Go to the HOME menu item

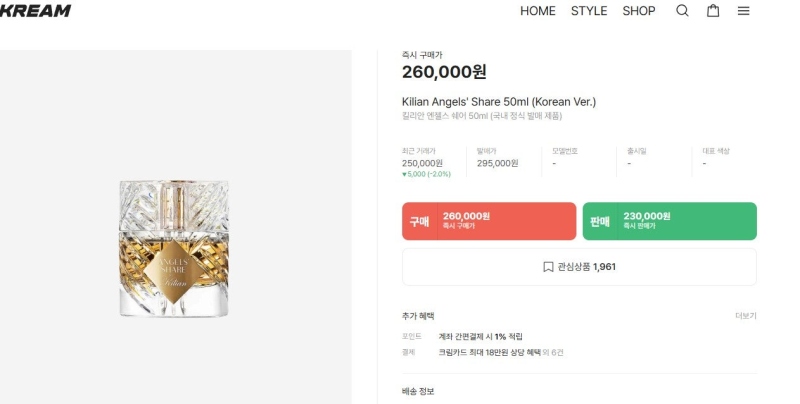[x=538, y=11]
